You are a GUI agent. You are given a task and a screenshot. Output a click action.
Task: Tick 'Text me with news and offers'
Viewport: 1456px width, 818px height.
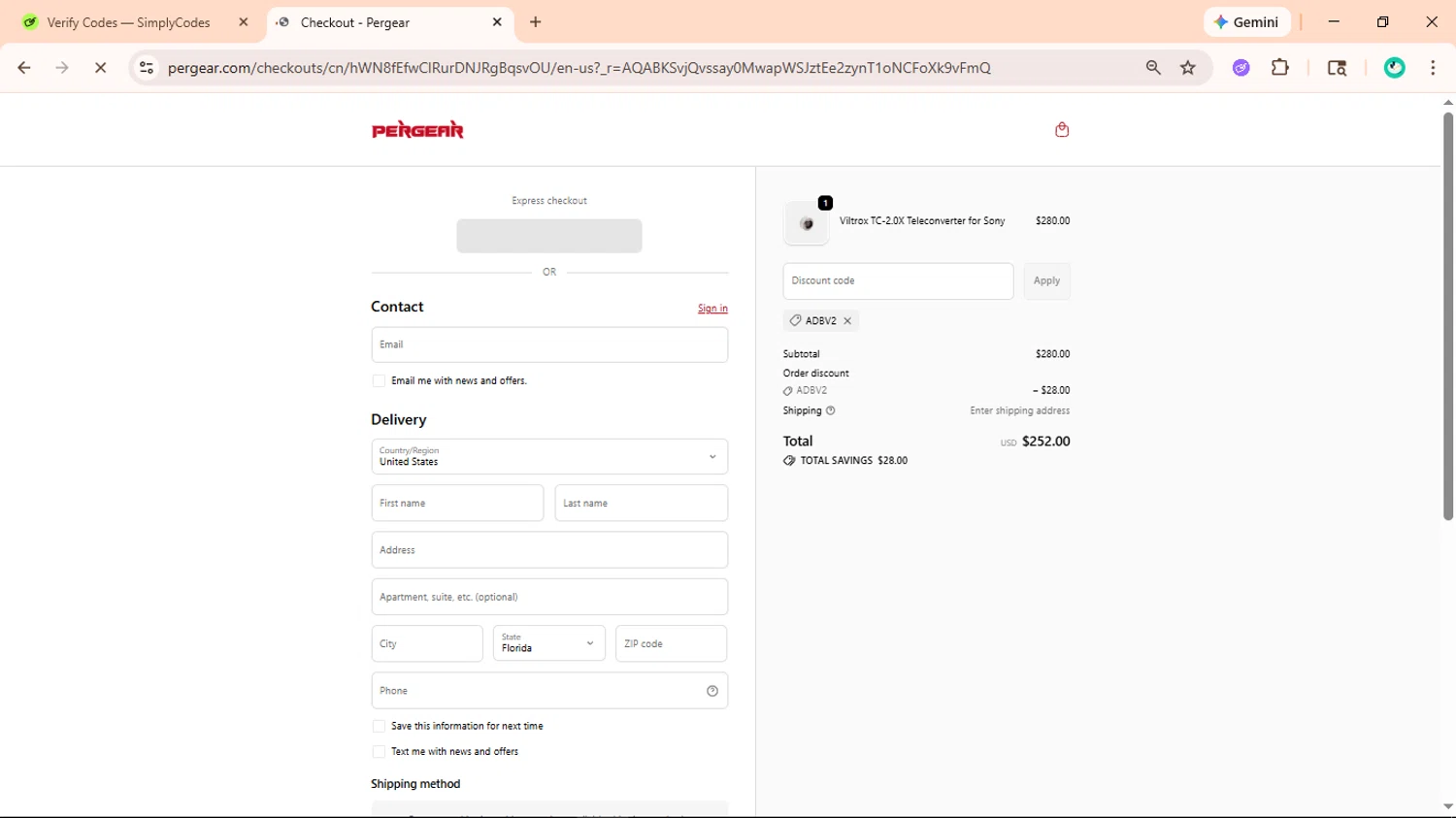pos(379,752)
